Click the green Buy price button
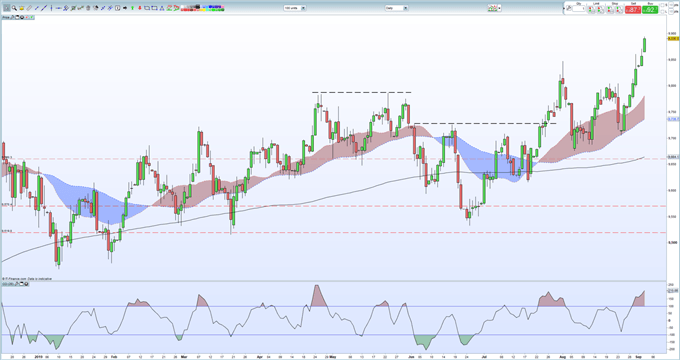The width and height of the screenshot is (680, 360). [x=650, y=10]
